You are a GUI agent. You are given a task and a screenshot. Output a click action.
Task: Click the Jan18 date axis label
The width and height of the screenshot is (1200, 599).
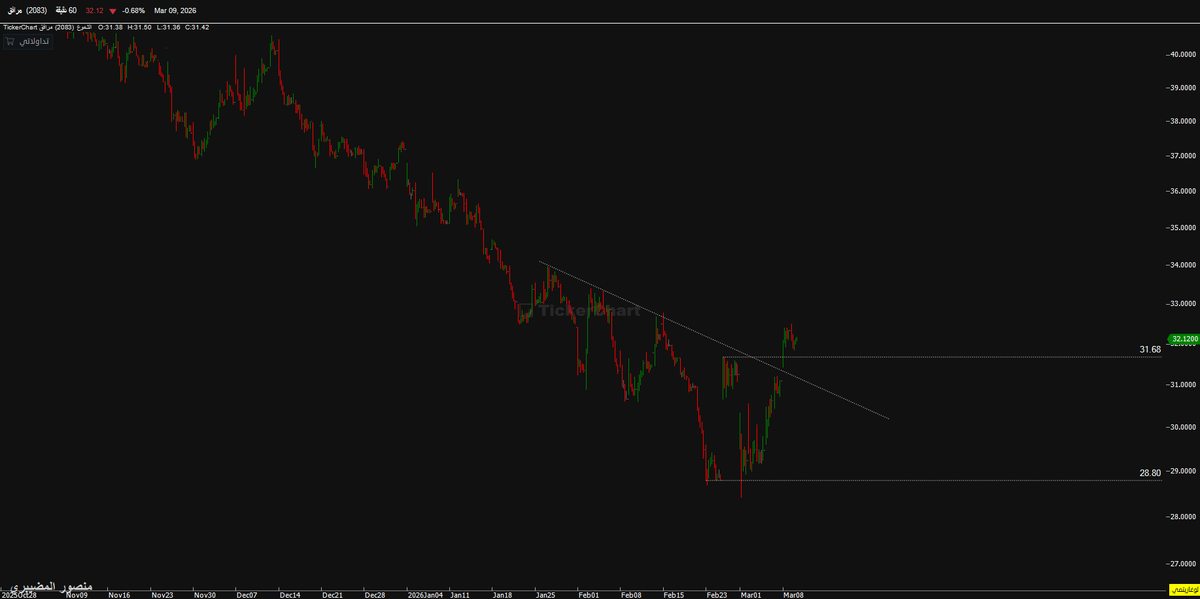(503, 594)
